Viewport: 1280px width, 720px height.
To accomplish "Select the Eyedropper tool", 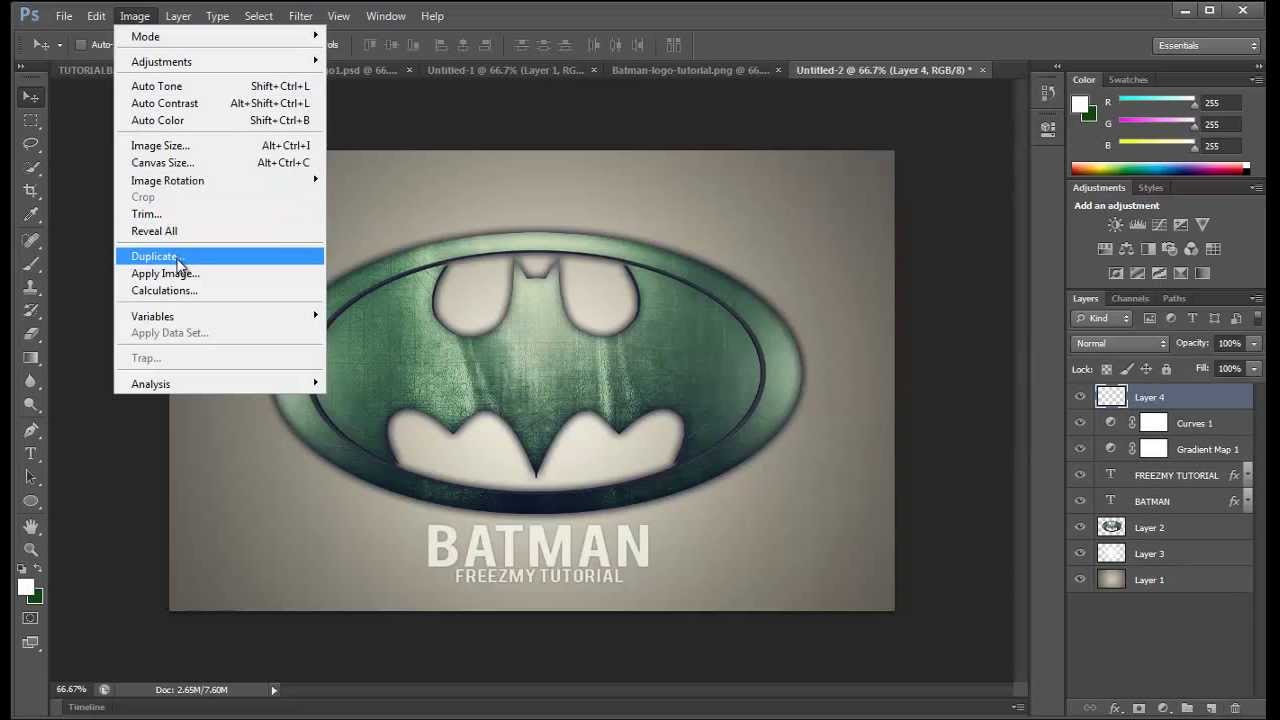I will tap(31, 214).
